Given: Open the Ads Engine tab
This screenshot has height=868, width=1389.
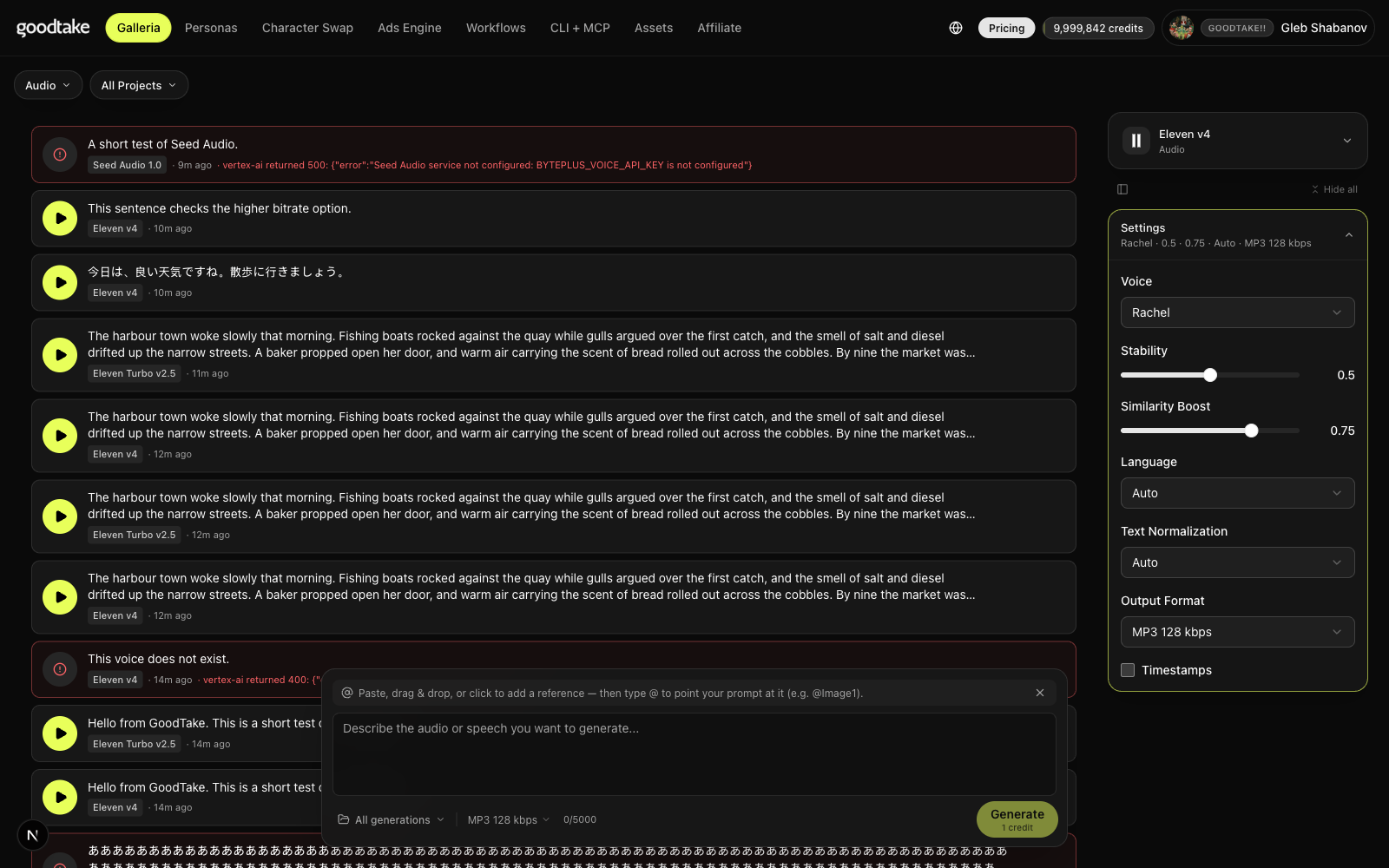Looking at the screenshot, I should pos(410,28).
